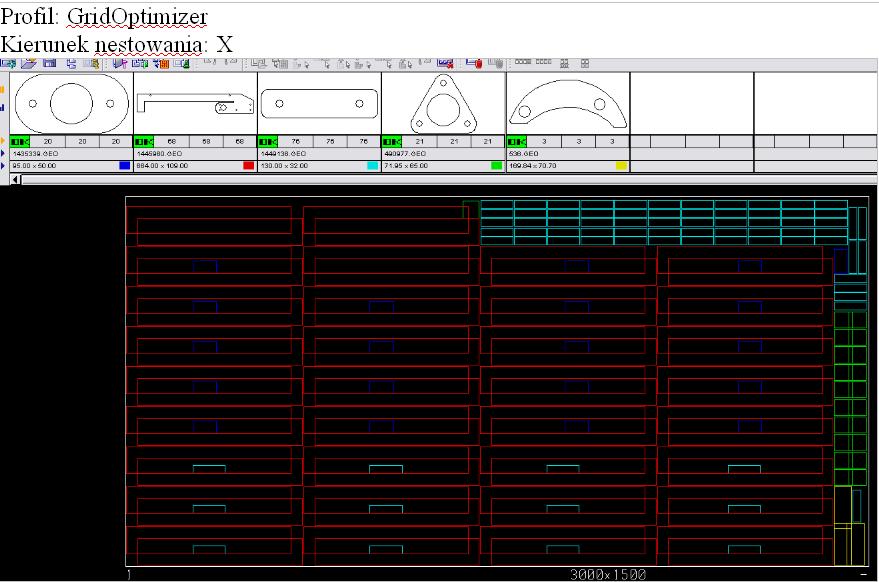Select the curved arc part preview

point(568,103)
